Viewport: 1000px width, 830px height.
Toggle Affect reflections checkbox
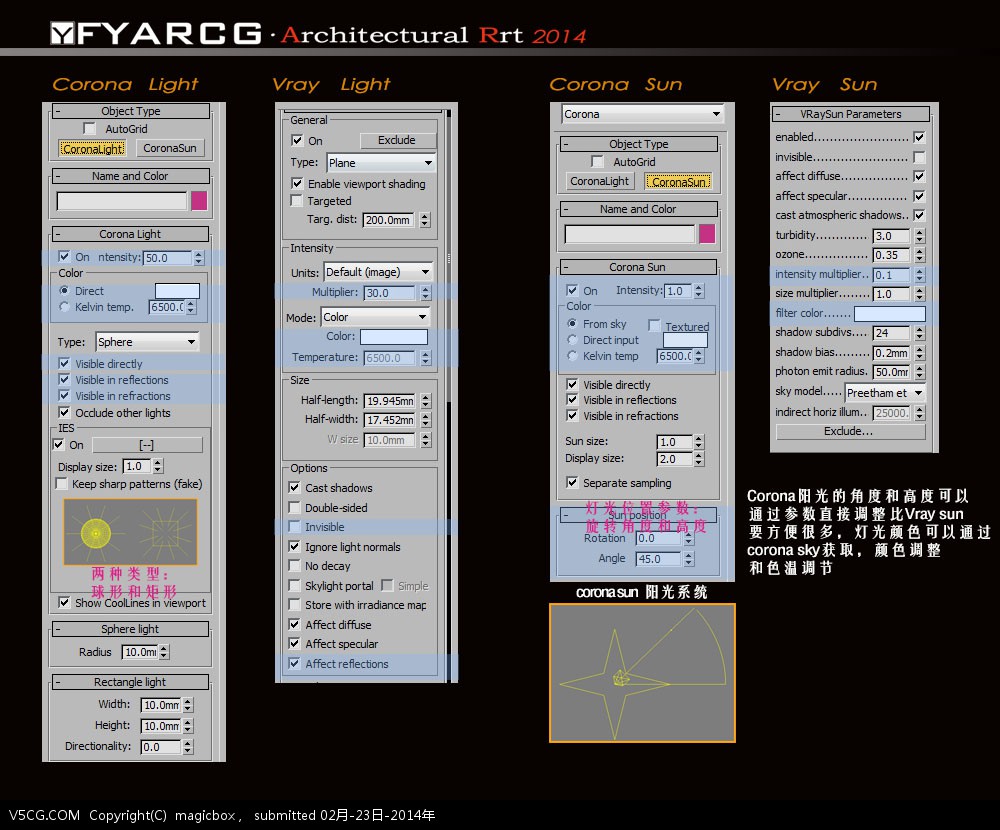click(x=294, y=663)
